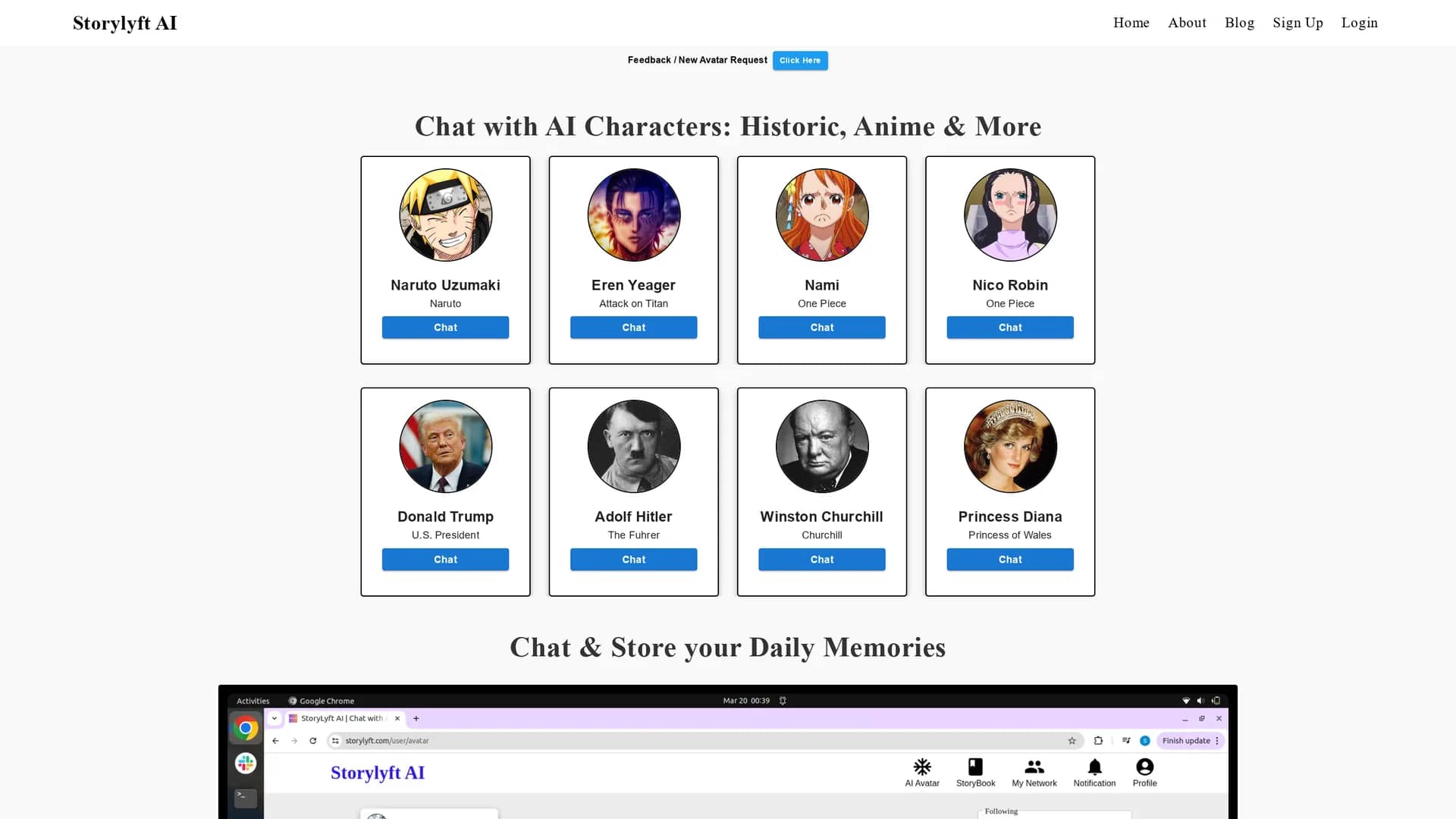The height and width of the screenshot is (819, 1456).
Task: Go to the About page
Action: click(1187, 23)
